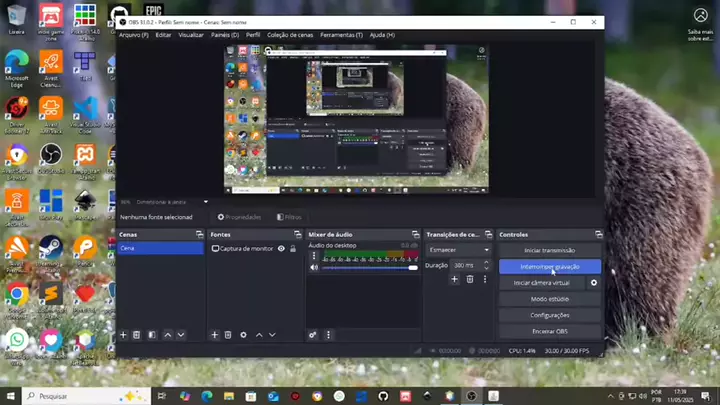
Task: Open the Arquivo menu
Action: [133, 35]
